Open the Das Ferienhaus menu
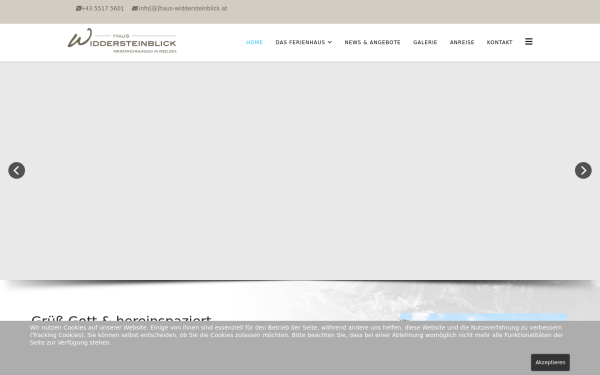The height and width of the screenshot is (375, 600). click(x=303, y=42)
